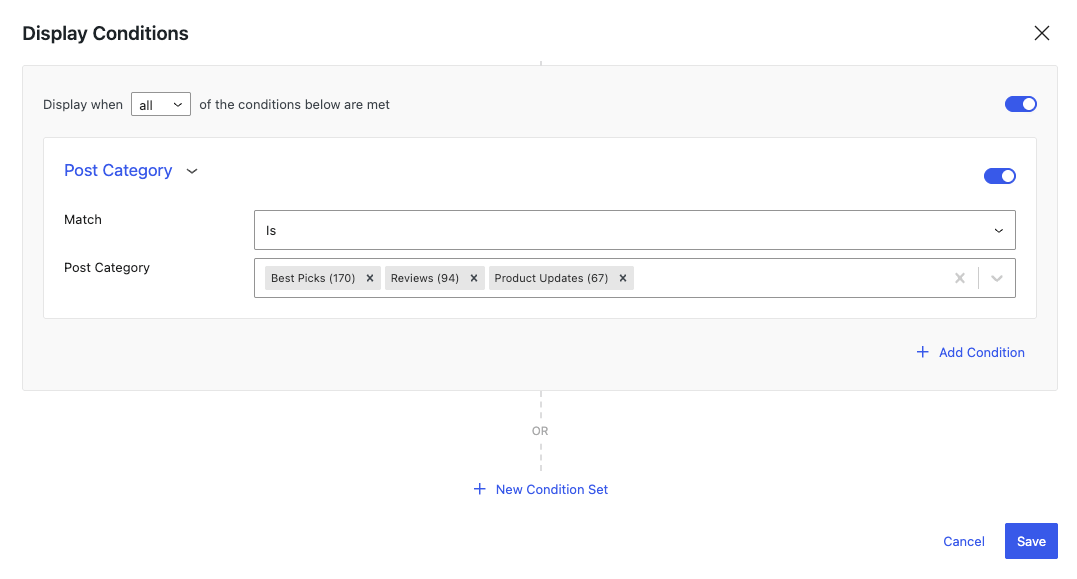Click New Condition Set link
Screen dimensions: 1077x579
click(x=552, y=490)
